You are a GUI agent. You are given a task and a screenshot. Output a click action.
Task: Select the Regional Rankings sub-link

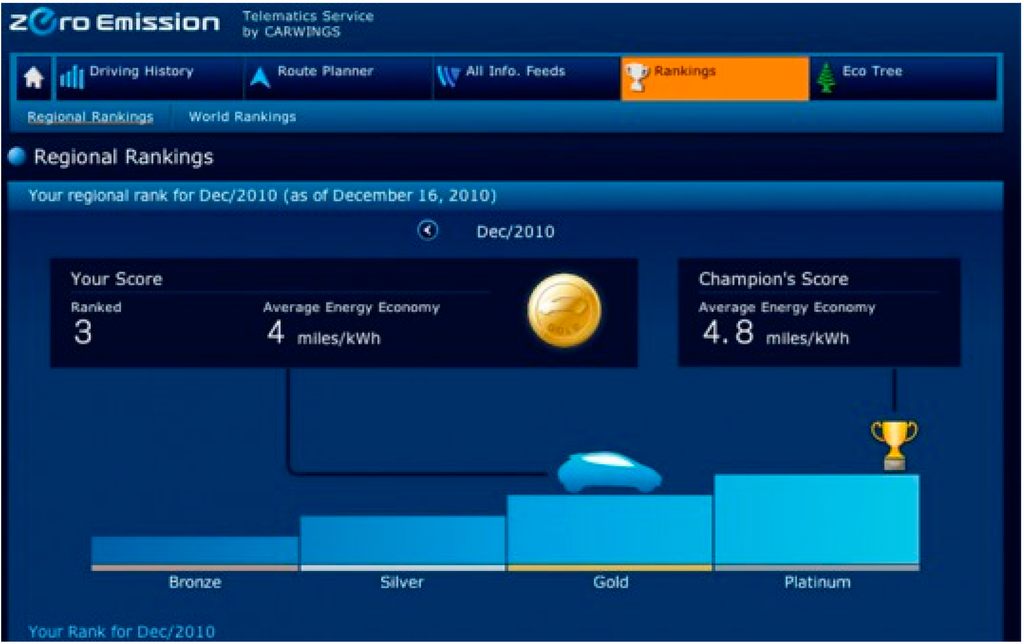pyautogui.click(x=90, y=117)
